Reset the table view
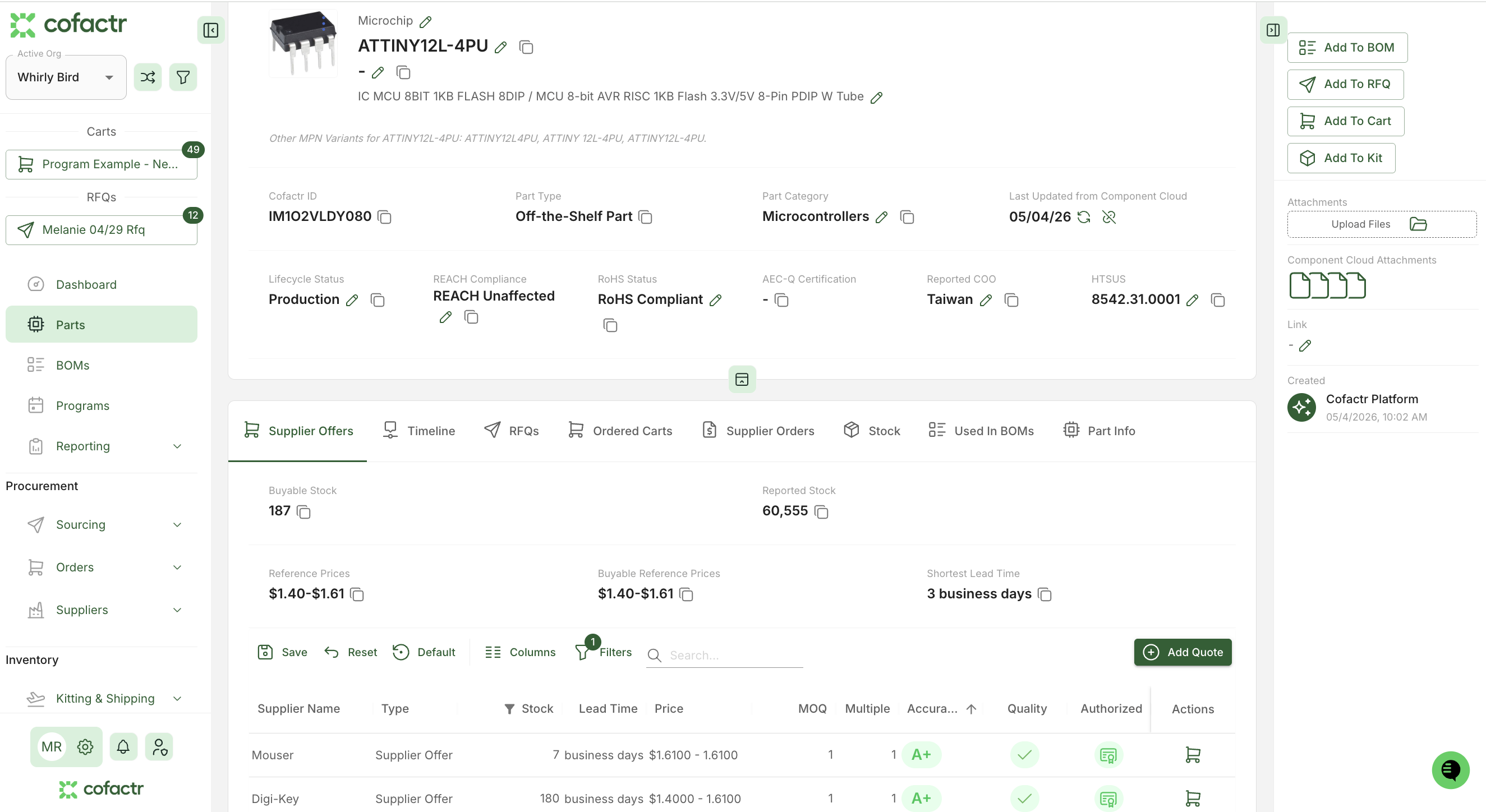 350,653
